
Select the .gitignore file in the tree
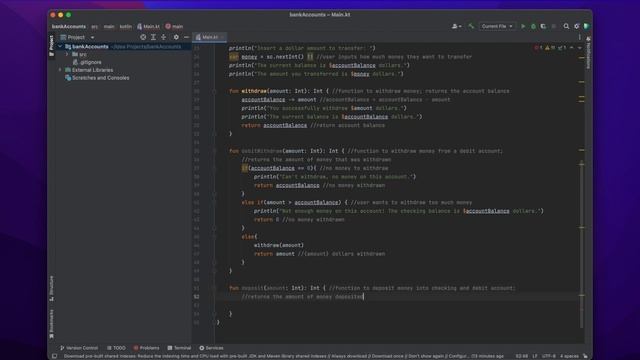pos(87,62)
